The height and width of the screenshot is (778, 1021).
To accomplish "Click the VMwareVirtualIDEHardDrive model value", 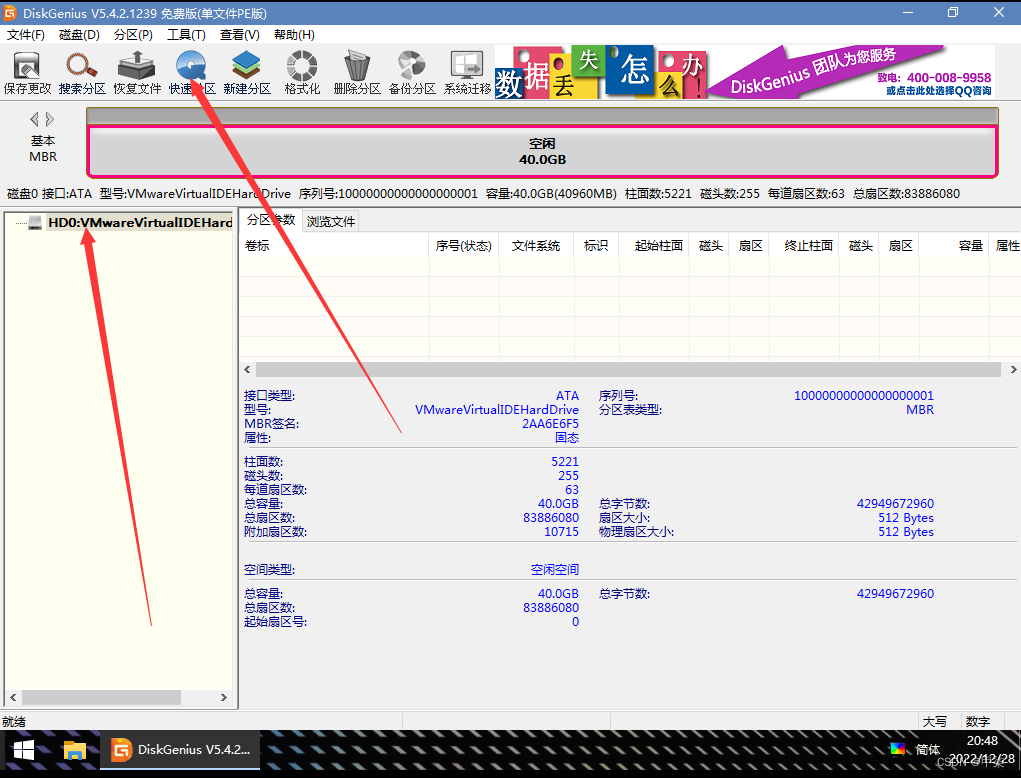I will click(x=497, y=410).
